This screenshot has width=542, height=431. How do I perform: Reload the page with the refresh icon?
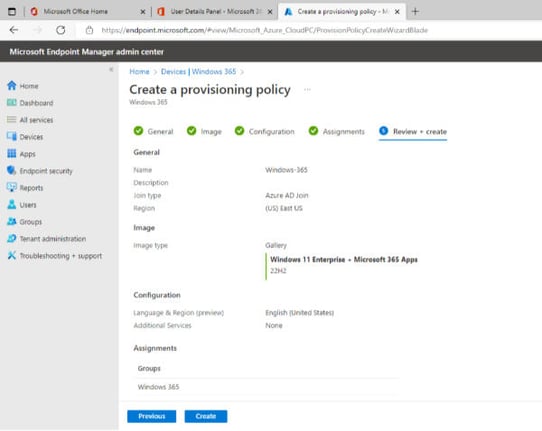coord(60,30)
